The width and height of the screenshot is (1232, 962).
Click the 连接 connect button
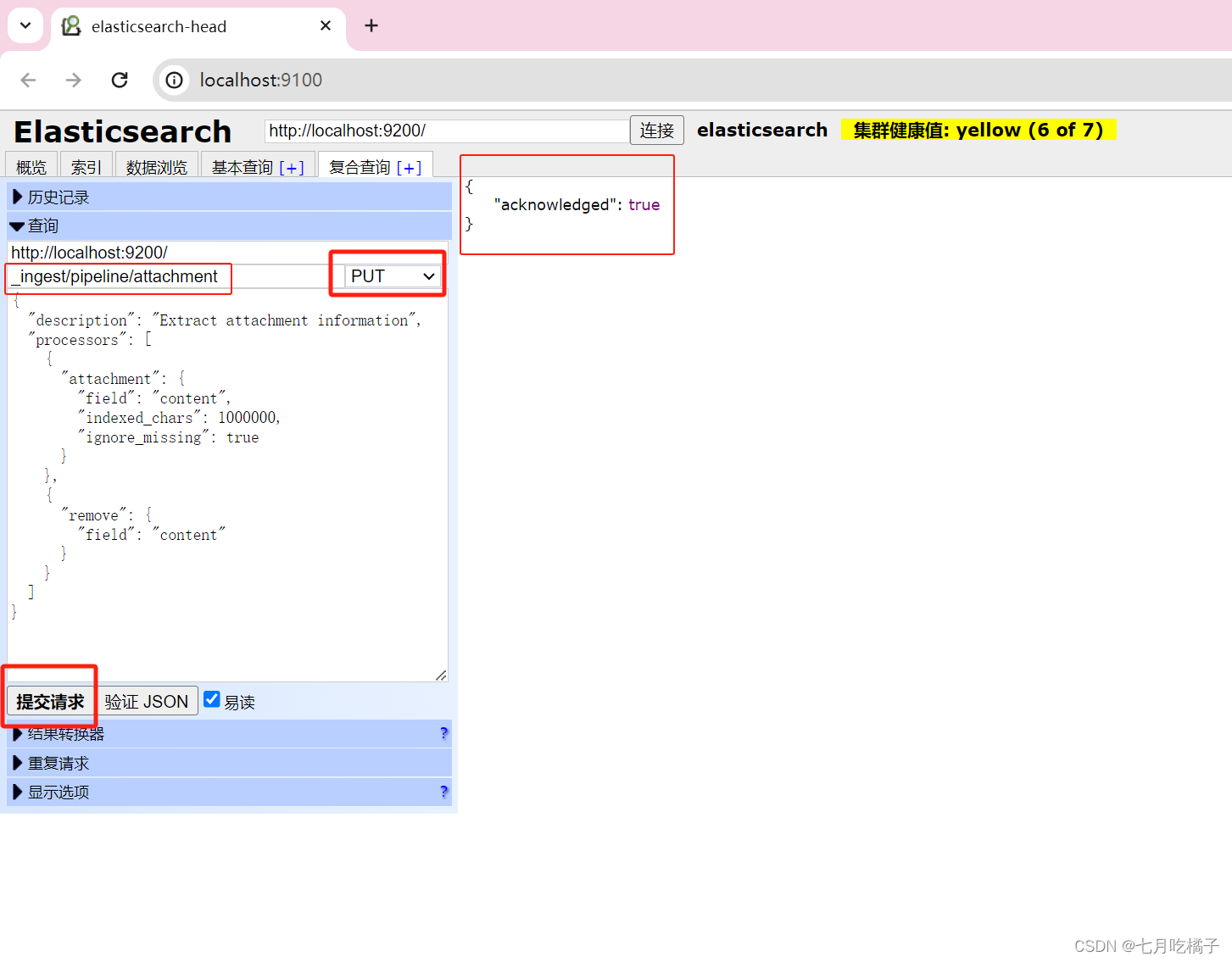(x=657, y=131)
